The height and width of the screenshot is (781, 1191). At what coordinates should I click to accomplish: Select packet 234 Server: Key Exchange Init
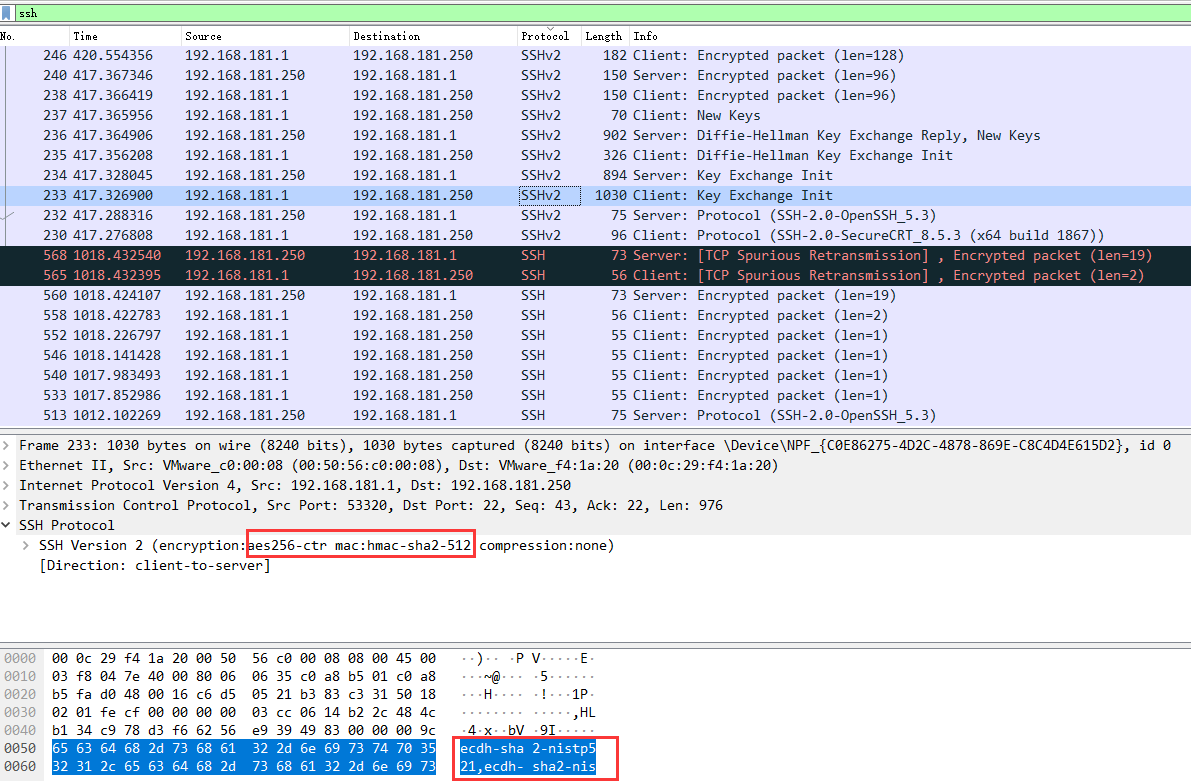[x=596, y=175]
